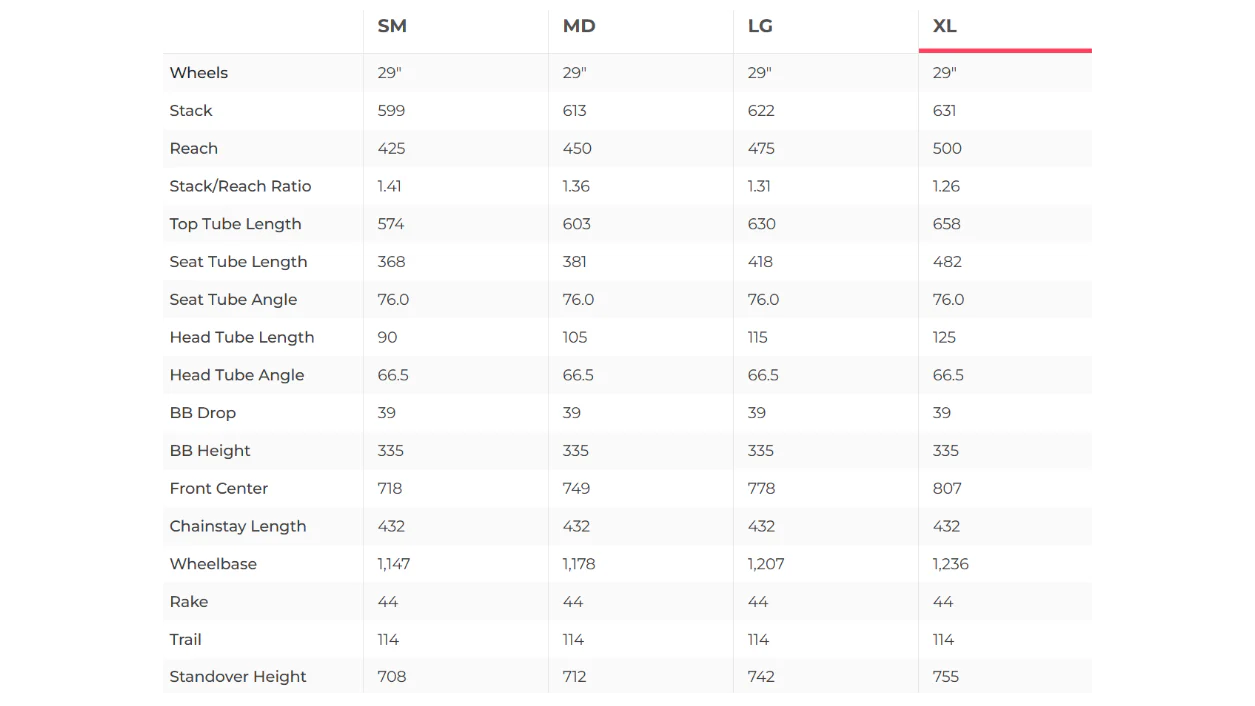The height and width of the screenshot is (706, 1255).
Task: Click the Top Tube Length row label
Action: pyautogui.click(x=235, y=224)
